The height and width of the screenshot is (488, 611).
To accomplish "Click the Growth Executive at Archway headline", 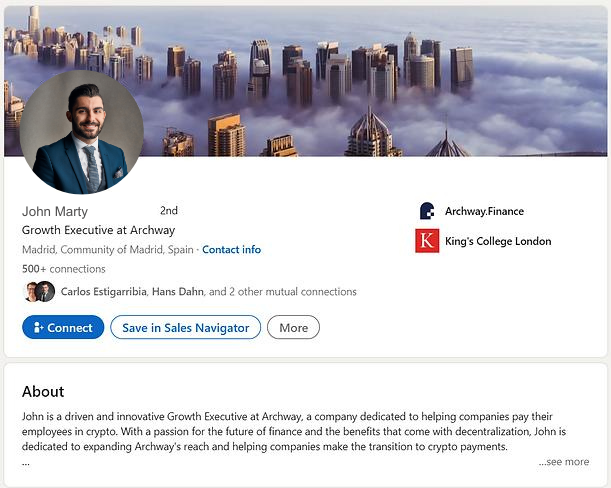I will click(98, 230).
